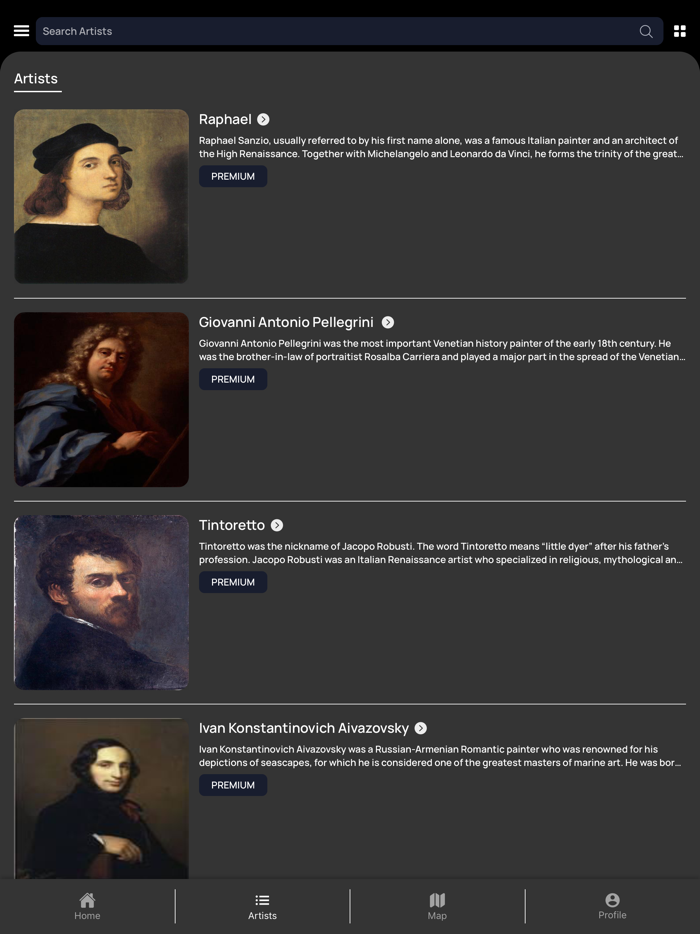
Task: Select the Artists heading tab
Action: tap(36, 79)
